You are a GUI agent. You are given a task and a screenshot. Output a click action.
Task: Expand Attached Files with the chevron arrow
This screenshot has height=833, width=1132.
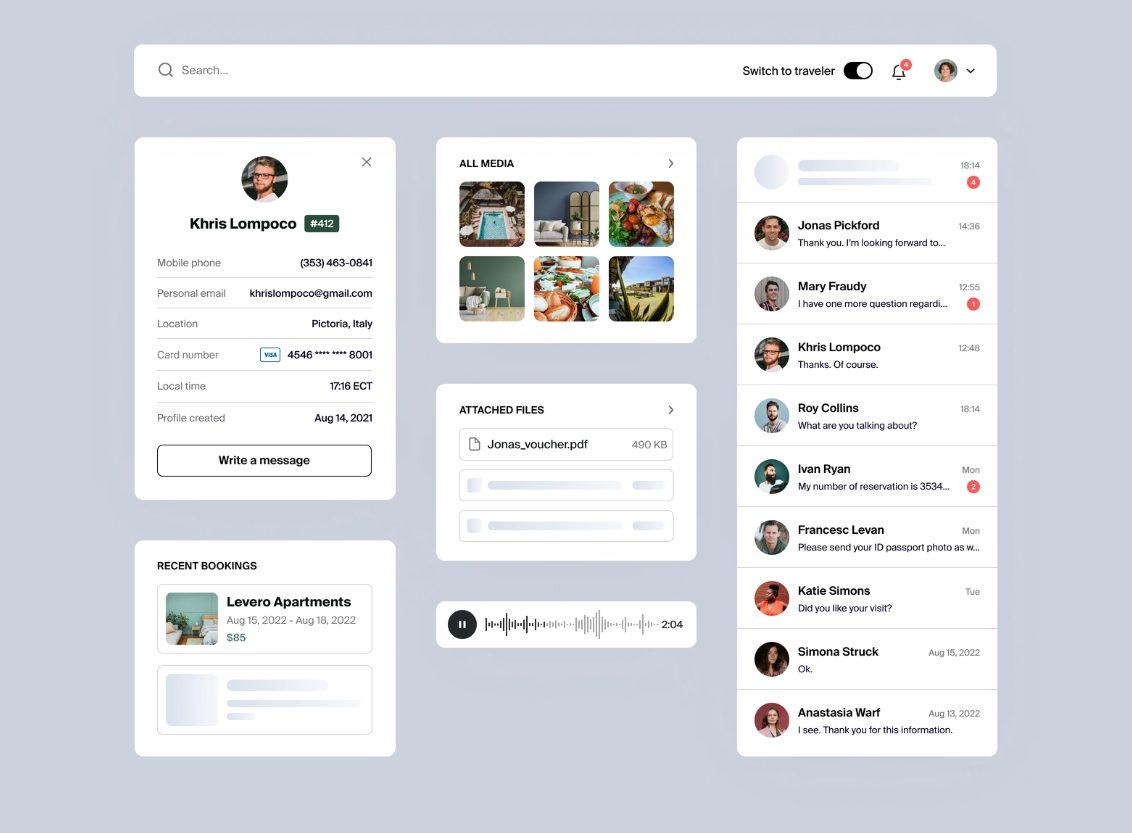(x=671, y=410)
